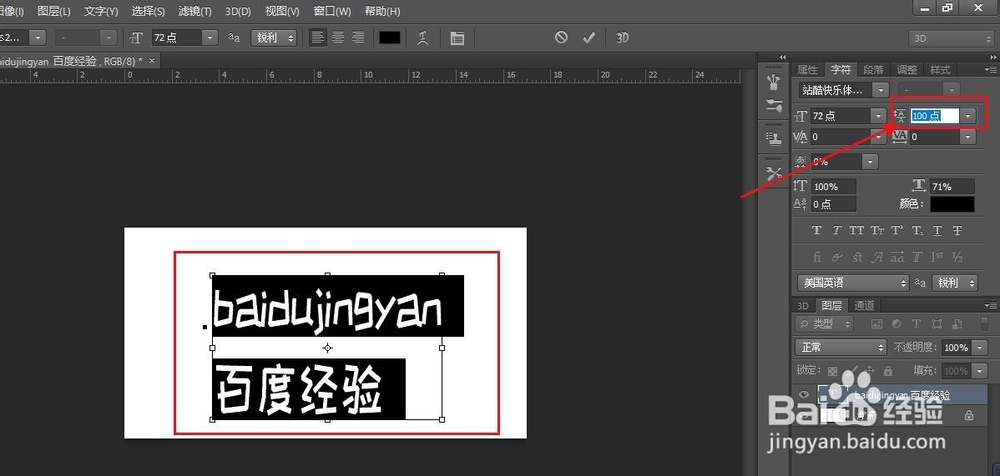Viewport: 1000px width, 476px height.
Task: Align text right in options bar
Action: pos(358,38)
